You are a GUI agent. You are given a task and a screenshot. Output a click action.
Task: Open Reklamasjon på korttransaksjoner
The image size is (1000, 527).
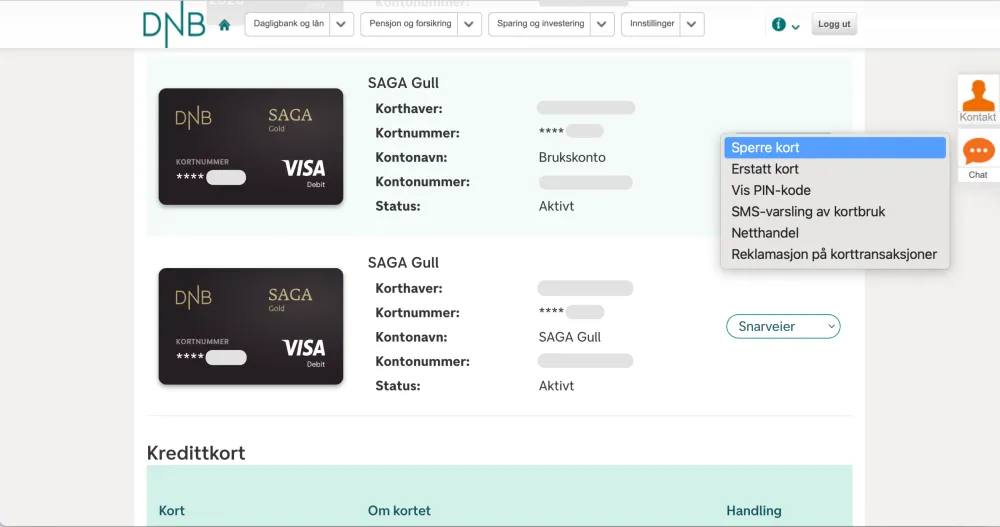click(x=834, y=254)
